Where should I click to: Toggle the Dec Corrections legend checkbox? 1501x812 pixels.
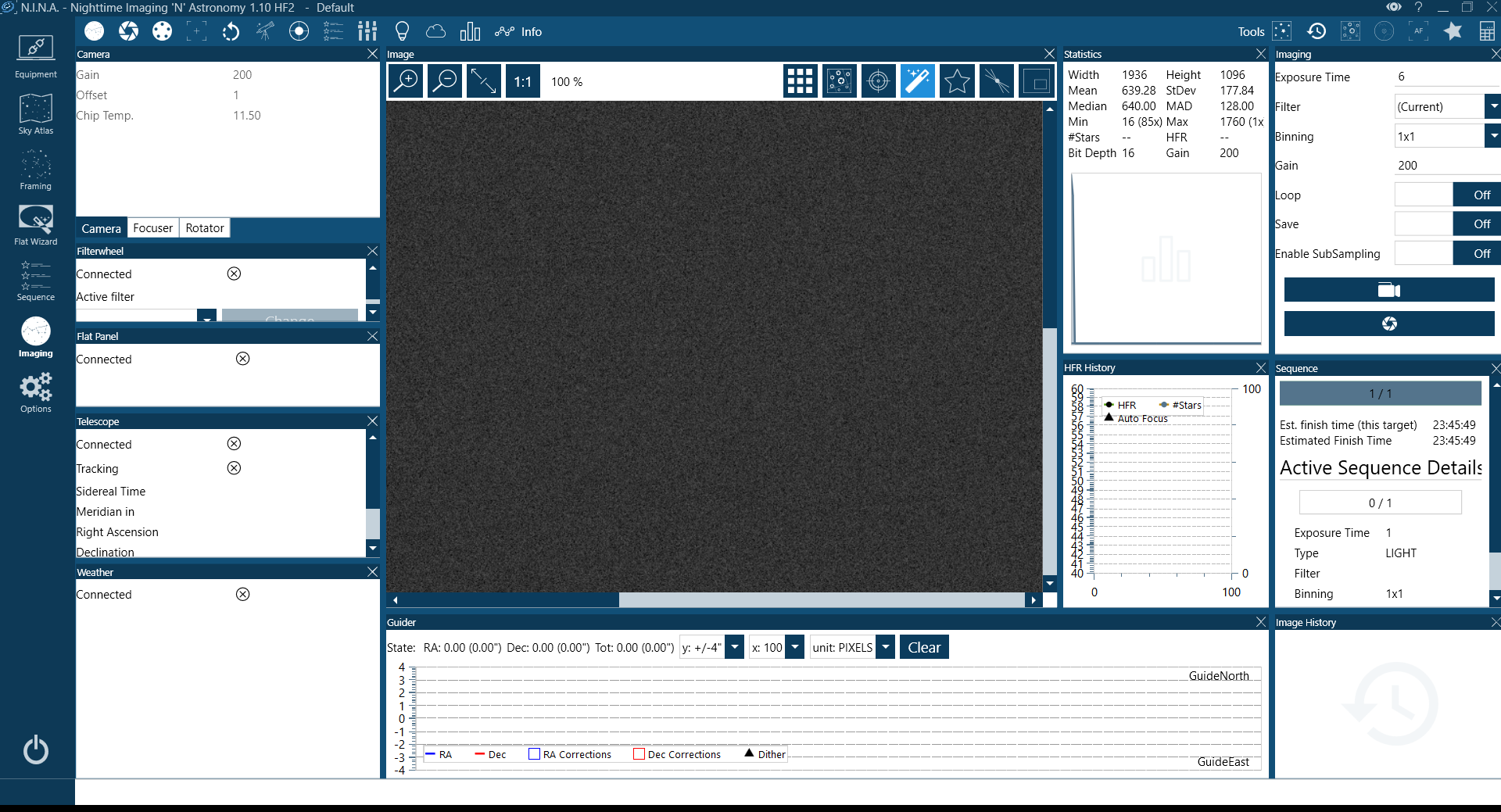pos(639,754)
